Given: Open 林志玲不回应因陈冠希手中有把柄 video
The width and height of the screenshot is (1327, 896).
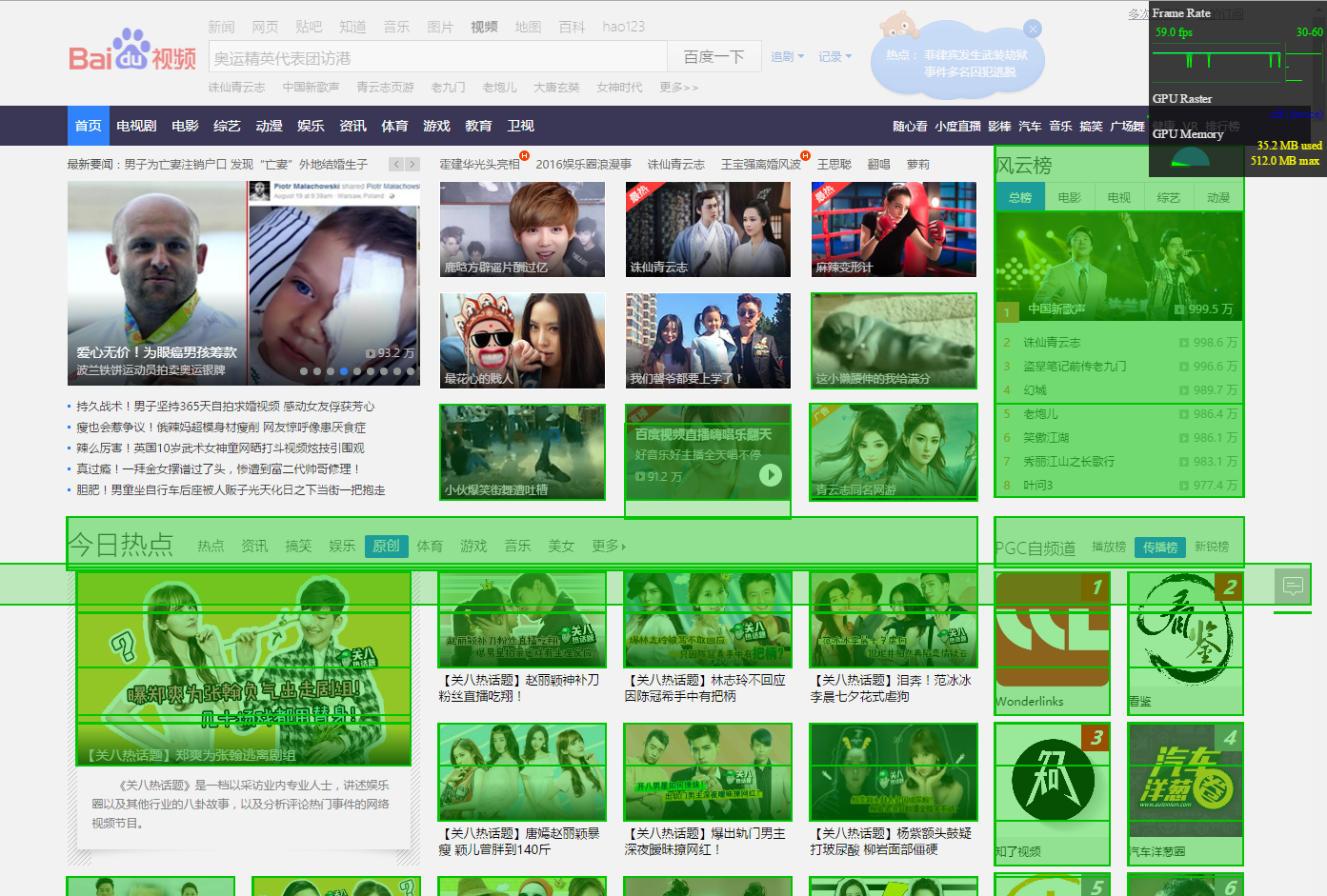Looking at the screenshot, I should (708, 619).
